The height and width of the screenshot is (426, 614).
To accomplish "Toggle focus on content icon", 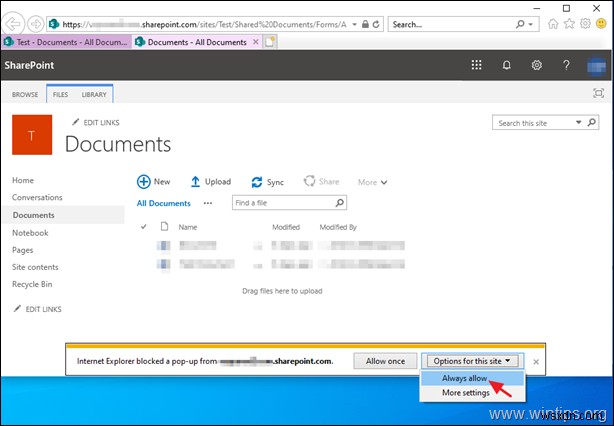I will pyautogui.click(x=598, y=93).
